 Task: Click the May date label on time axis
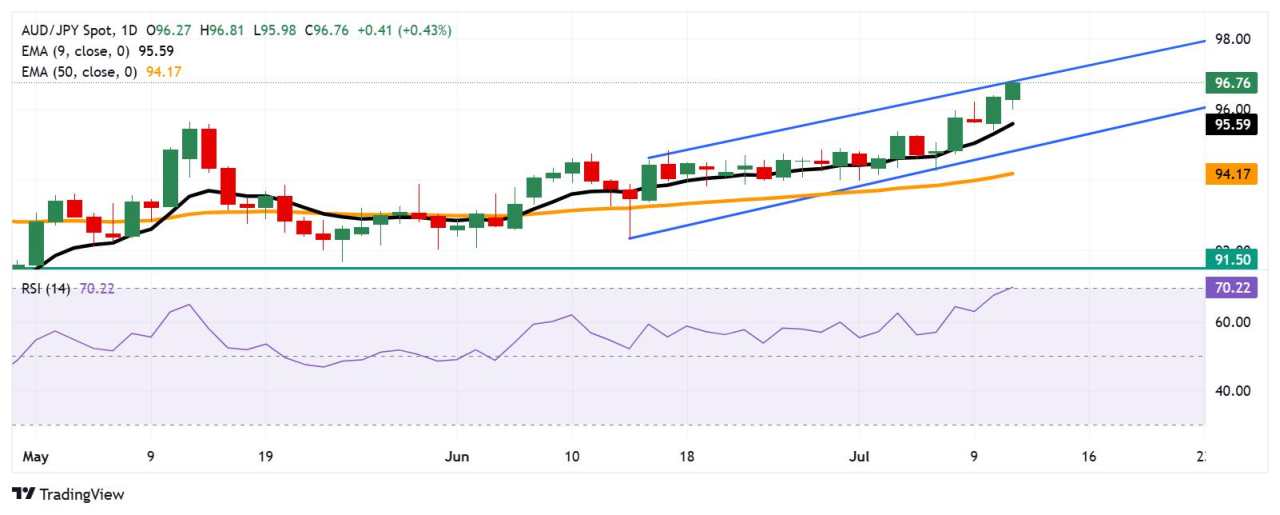click(34, 457)
